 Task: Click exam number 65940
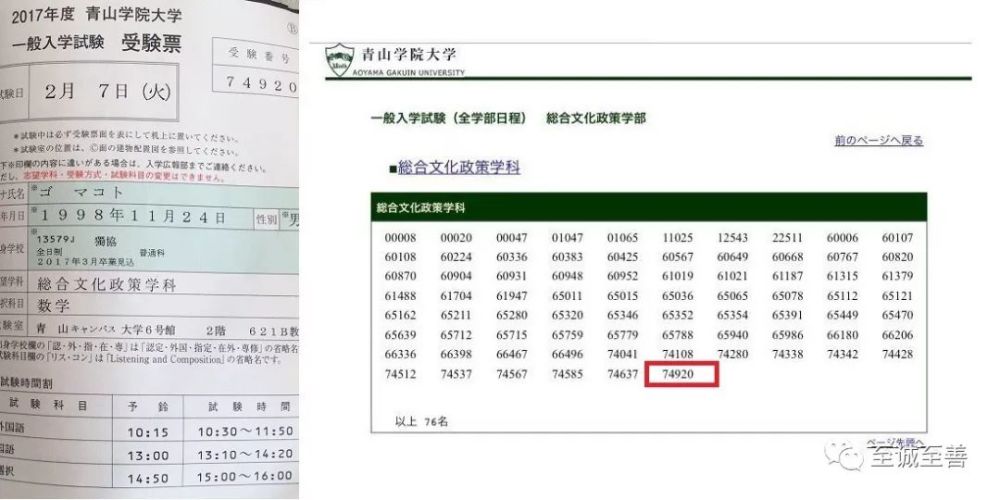tap(732, 335)
